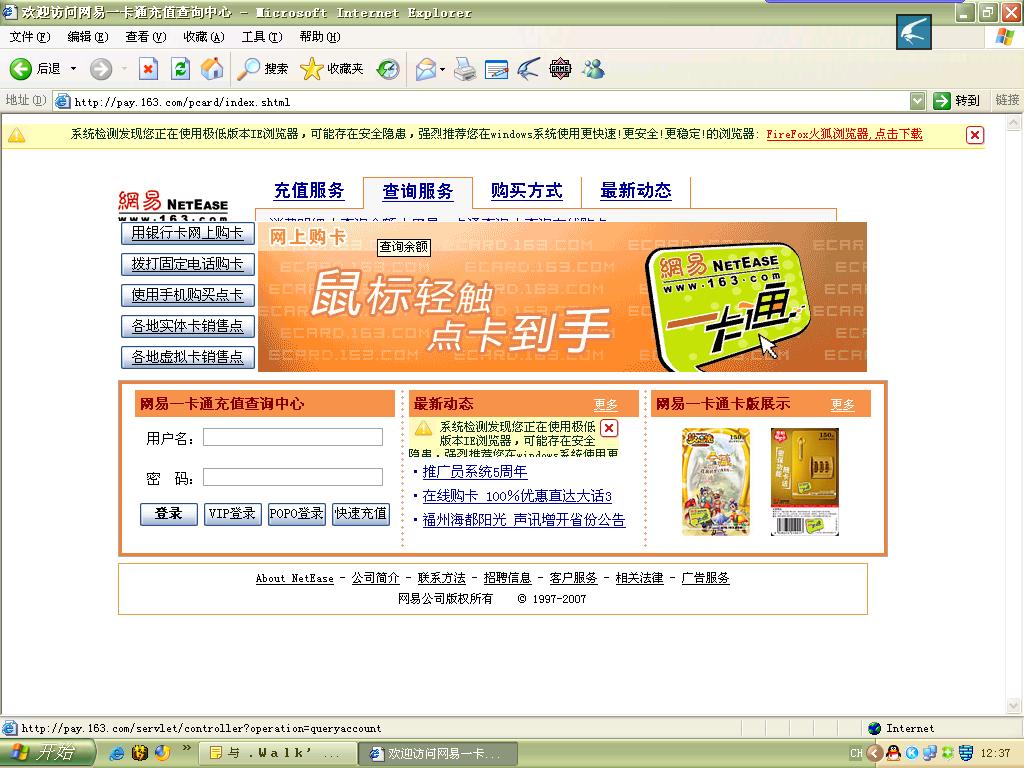Click the FireFox火狐浏览器 download link
This screenshot has height=768, width=1024.
coord(844,134)
